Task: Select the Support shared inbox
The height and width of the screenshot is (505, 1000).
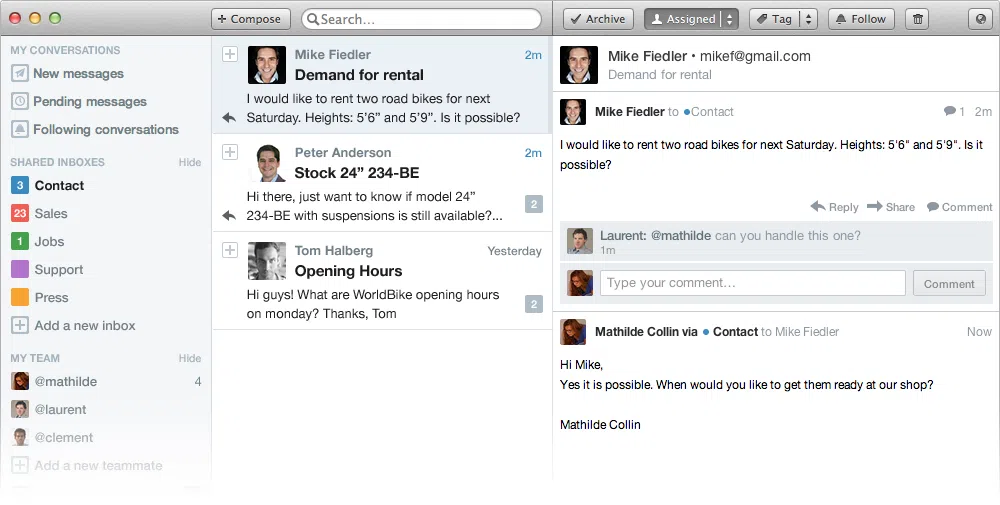Action: pos(59,270)
